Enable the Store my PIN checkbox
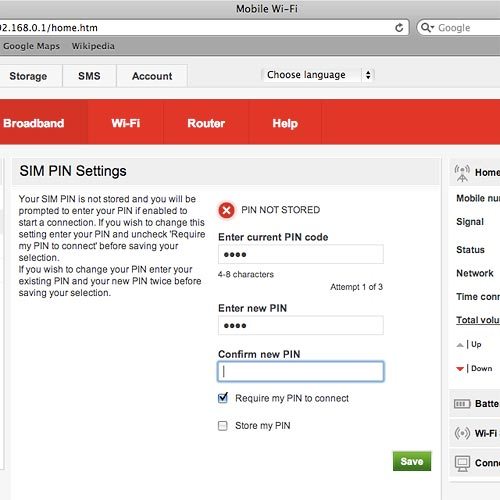 pos(223,426)
